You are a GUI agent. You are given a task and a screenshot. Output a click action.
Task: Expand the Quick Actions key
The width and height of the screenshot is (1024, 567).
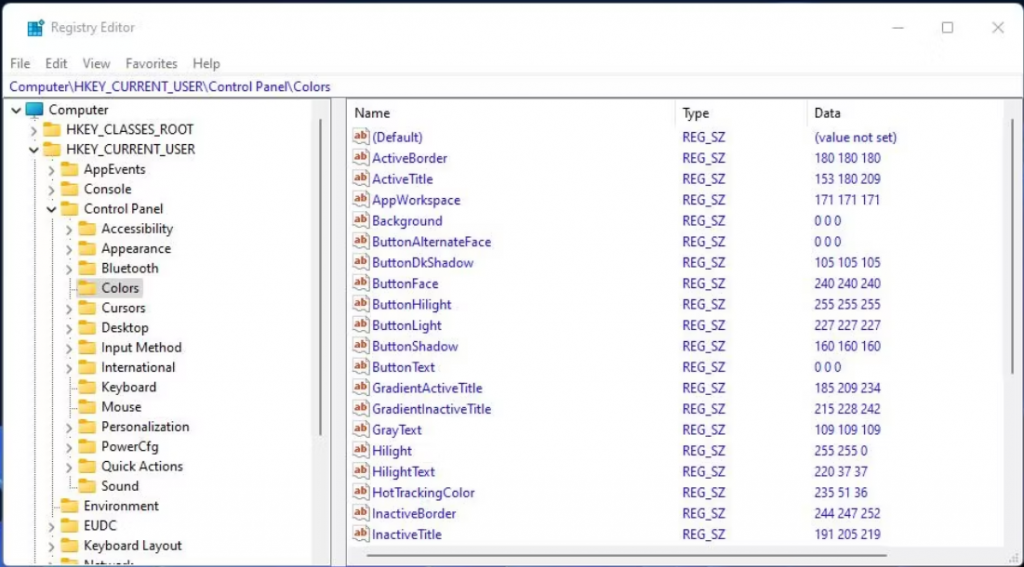coord(69,467)
